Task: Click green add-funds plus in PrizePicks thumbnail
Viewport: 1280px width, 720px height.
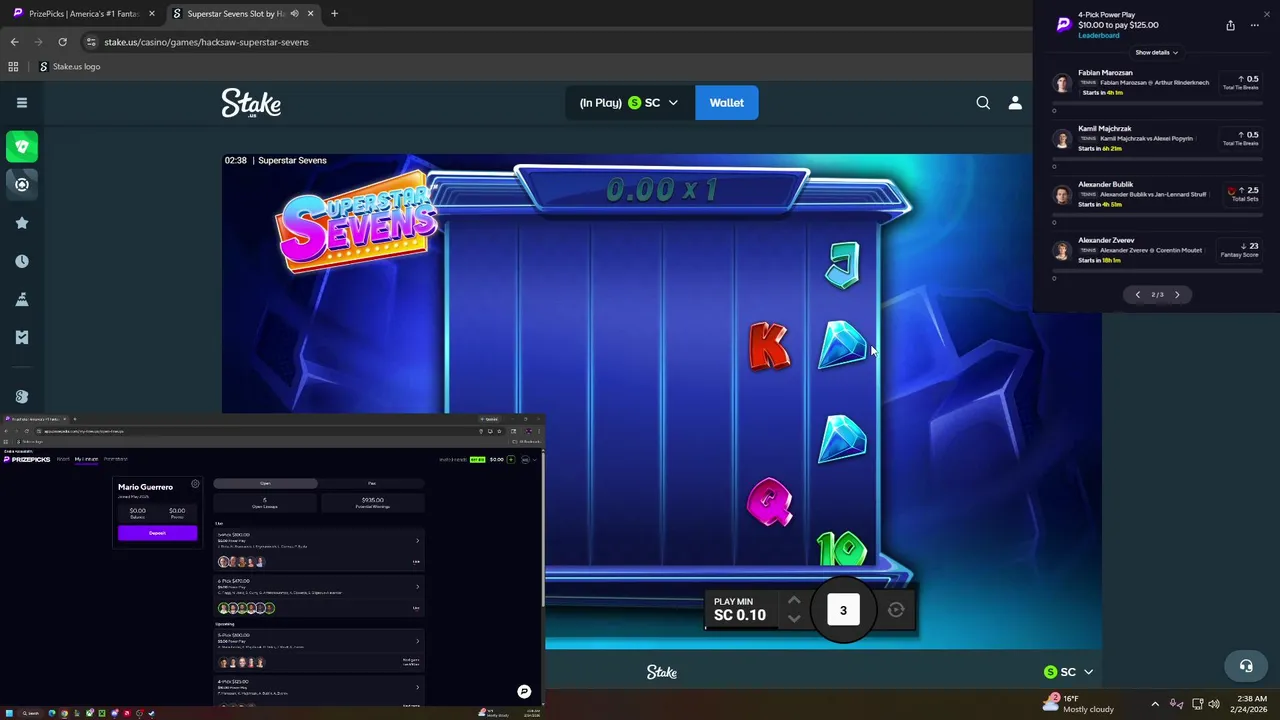Action: [x=511, y=459]
